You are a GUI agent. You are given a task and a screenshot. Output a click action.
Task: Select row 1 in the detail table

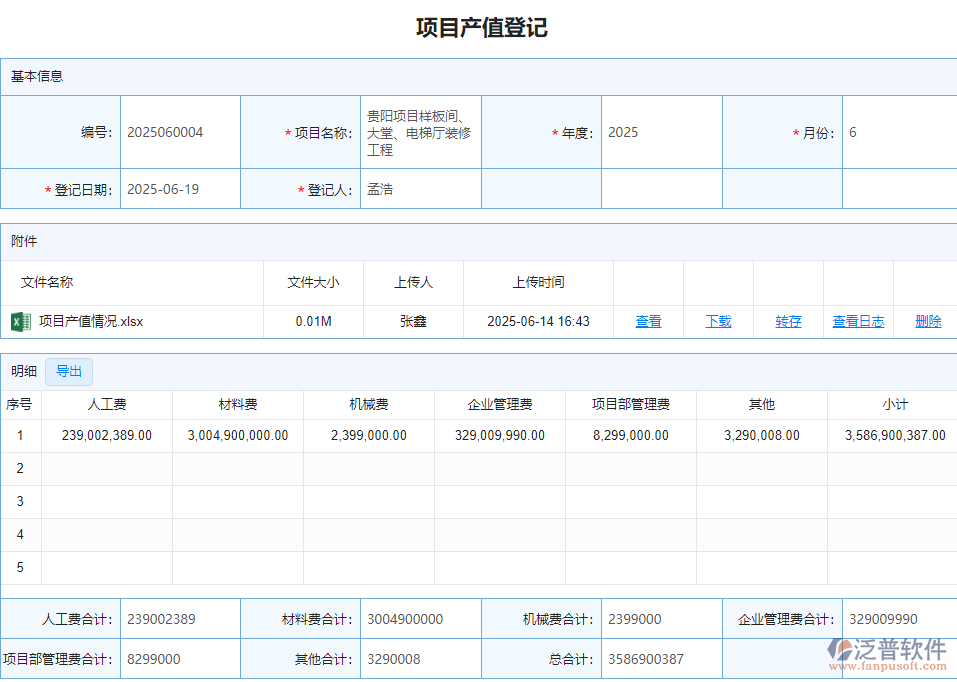(21, 435)
